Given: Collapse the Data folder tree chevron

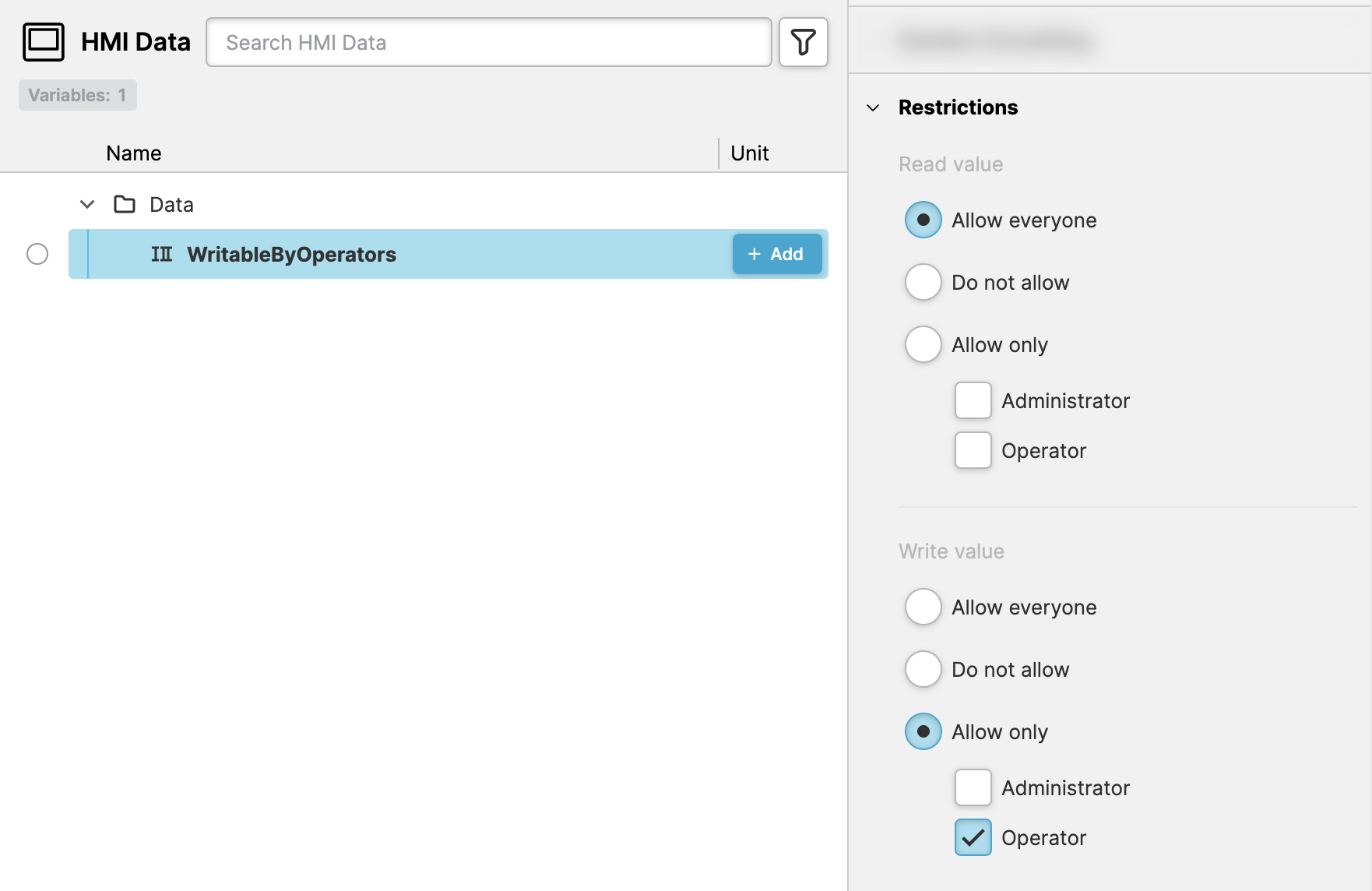Looking at the screenshot, I should [x=87, y=205].
